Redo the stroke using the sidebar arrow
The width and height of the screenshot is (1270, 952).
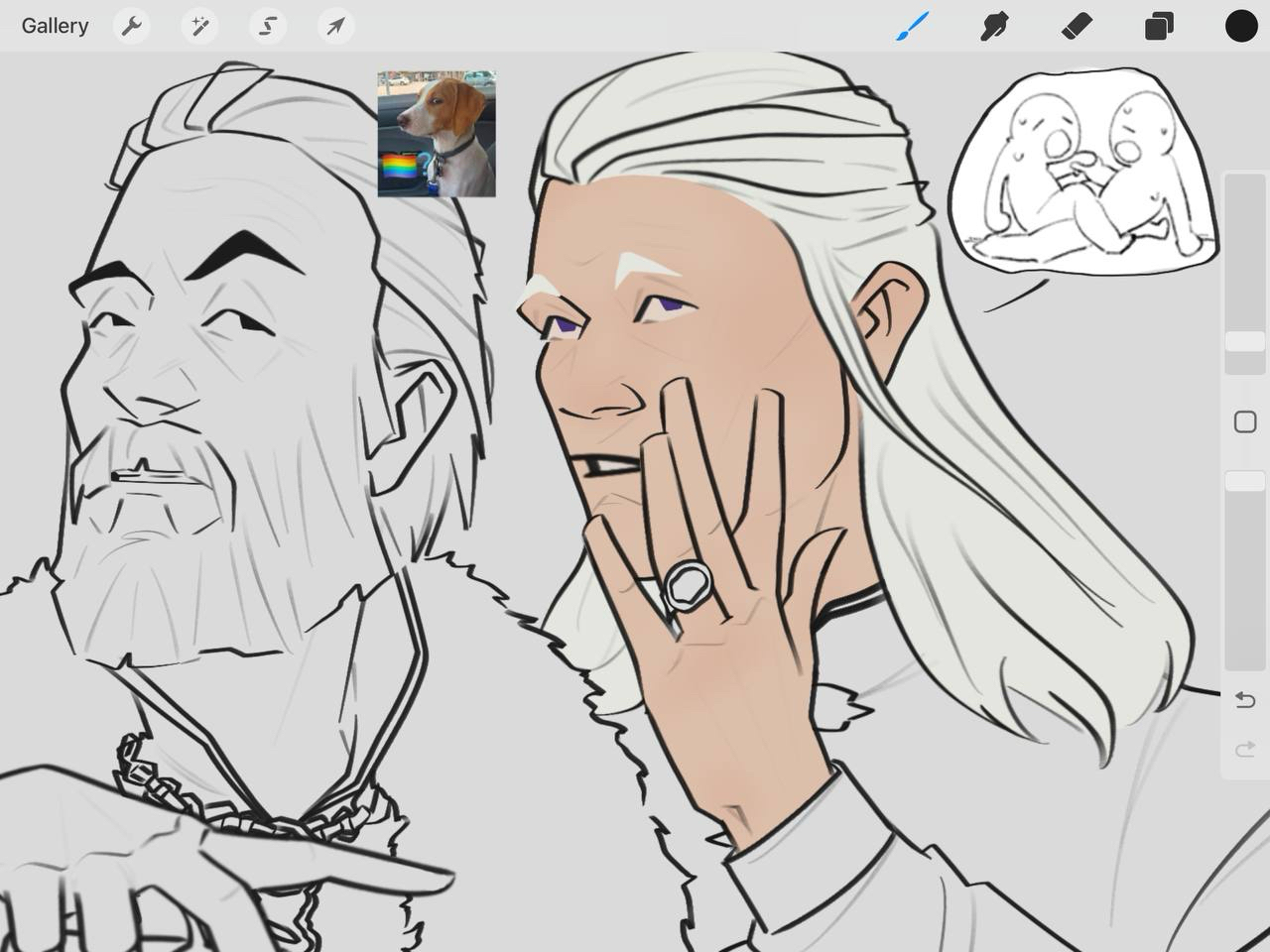[1244, 750]
